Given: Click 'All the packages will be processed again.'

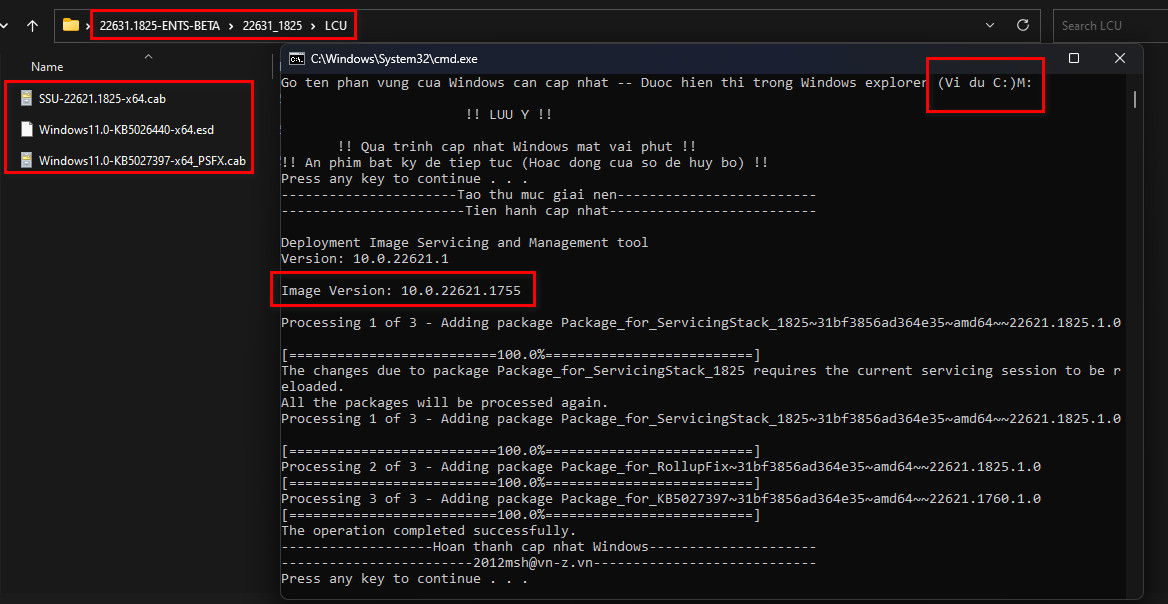Looking at the screenshot, I should (445, 403).
